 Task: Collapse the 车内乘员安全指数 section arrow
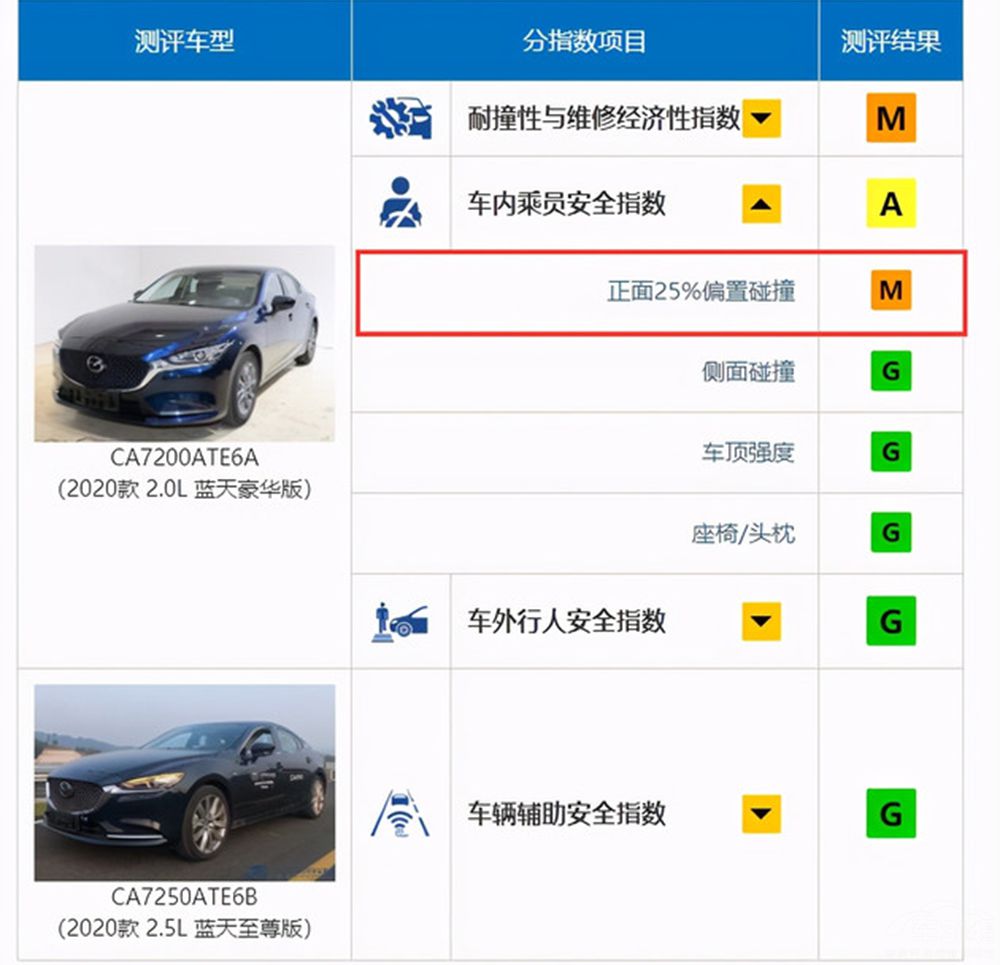[761, 204]
